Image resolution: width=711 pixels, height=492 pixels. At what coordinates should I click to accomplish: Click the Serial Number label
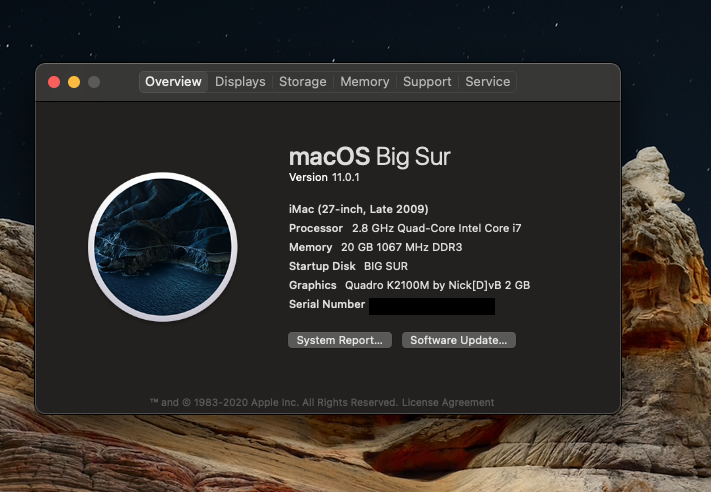(x=327, y=304)
